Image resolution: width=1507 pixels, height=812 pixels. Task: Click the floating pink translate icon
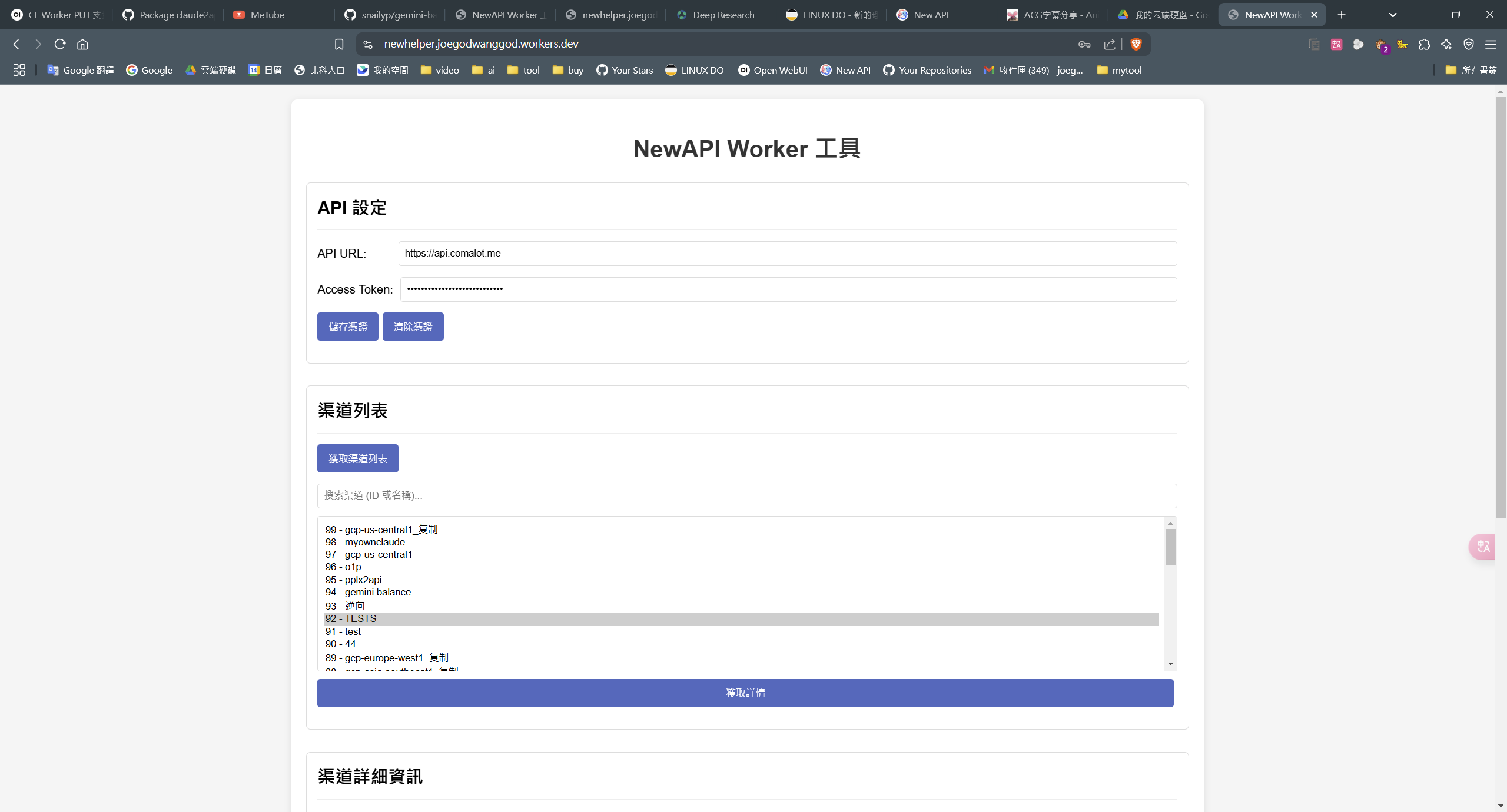pyautogui.click(x=1483, y=547)
